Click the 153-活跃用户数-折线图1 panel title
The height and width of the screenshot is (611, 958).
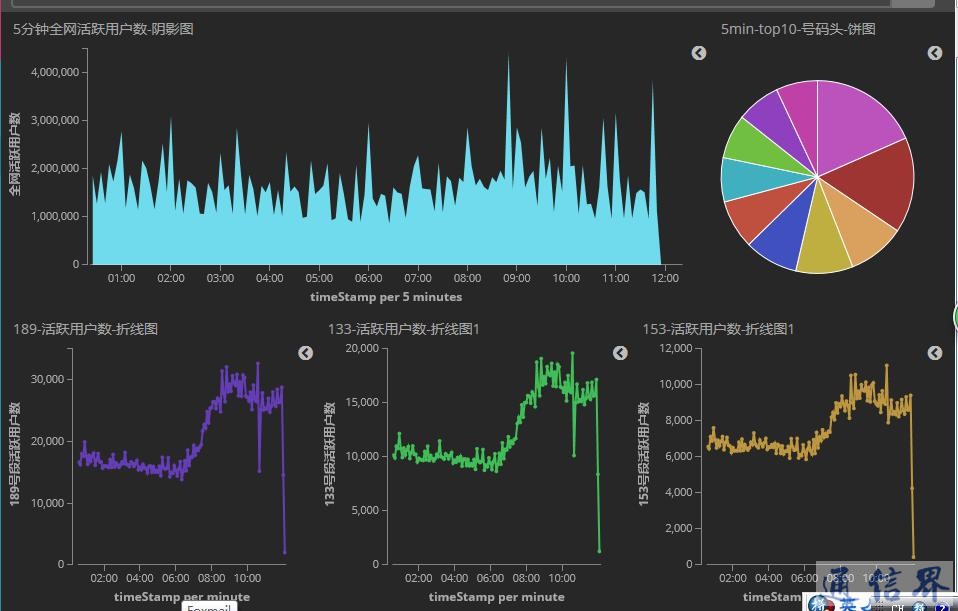click(x=718, y=329)
